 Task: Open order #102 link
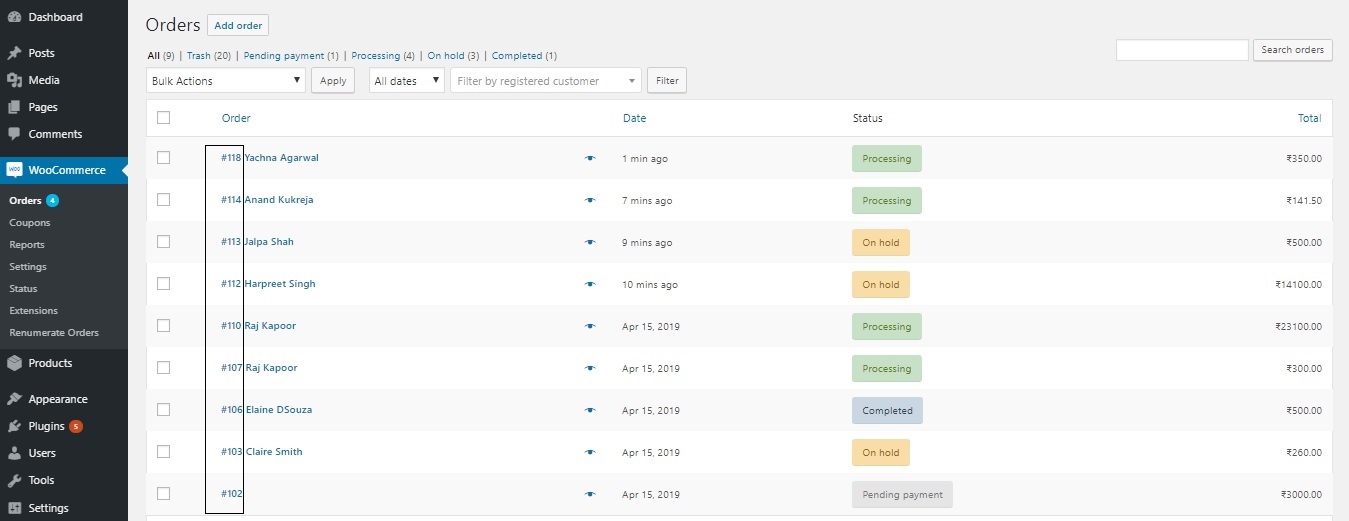(x=232, y=494)
